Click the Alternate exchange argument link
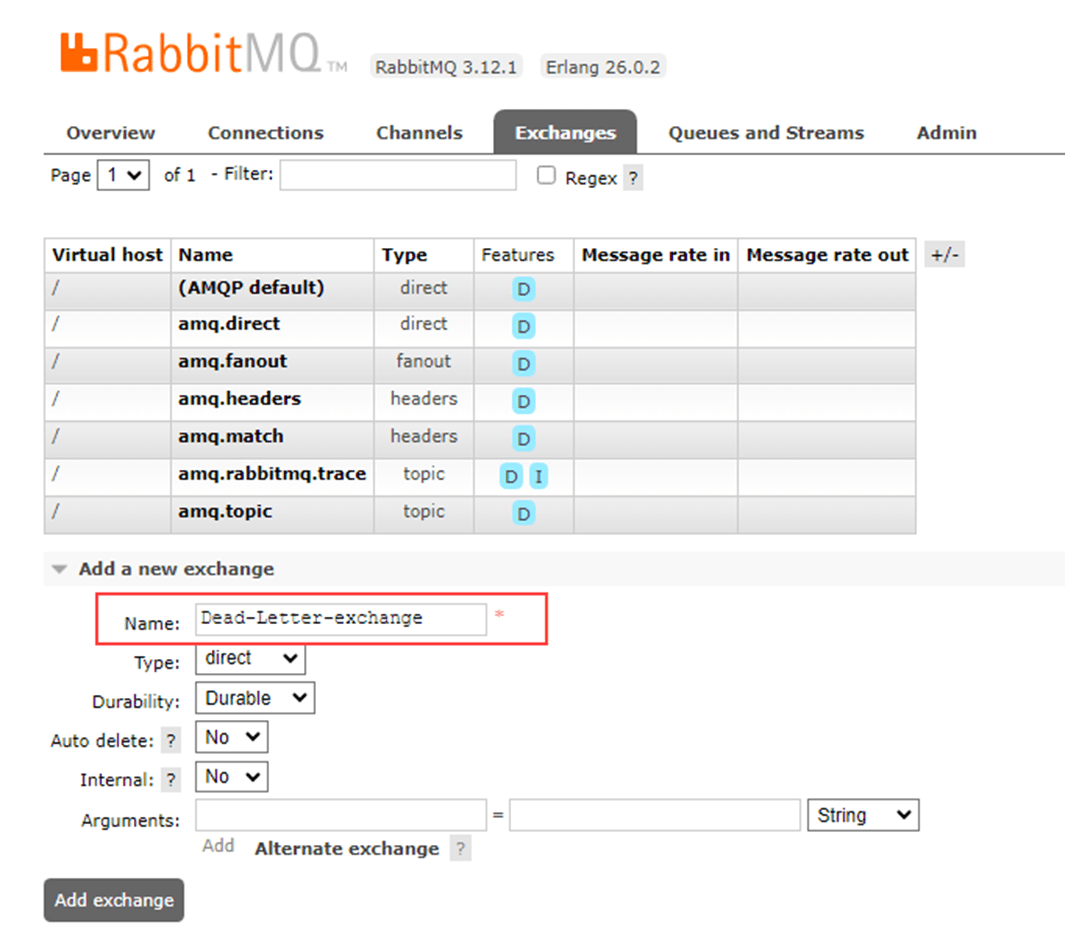Screen dimensions: 1065x933 coord(347,849)
